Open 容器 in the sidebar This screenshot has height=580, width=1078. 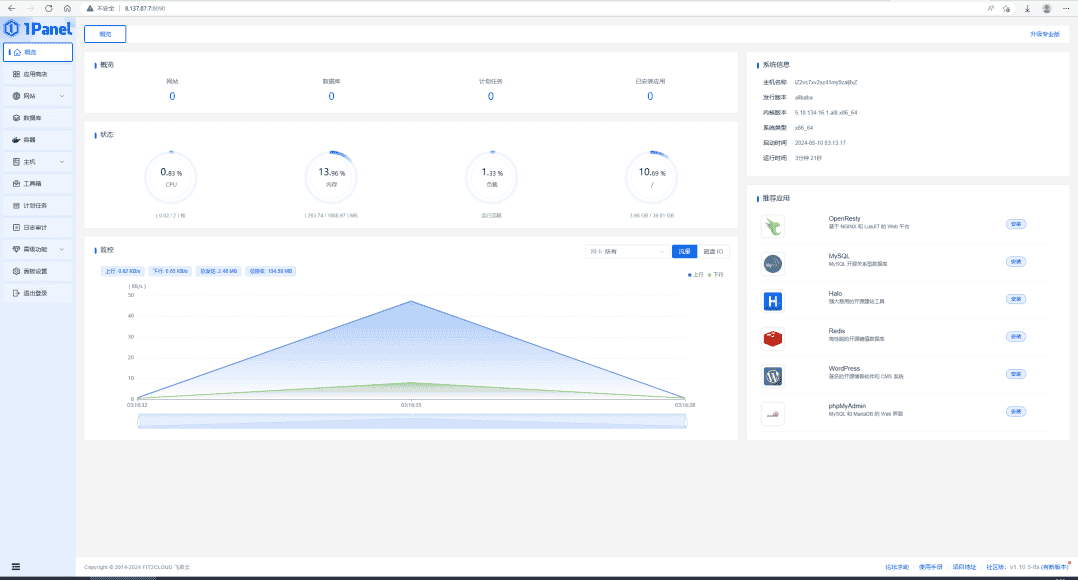coord(38,140)
